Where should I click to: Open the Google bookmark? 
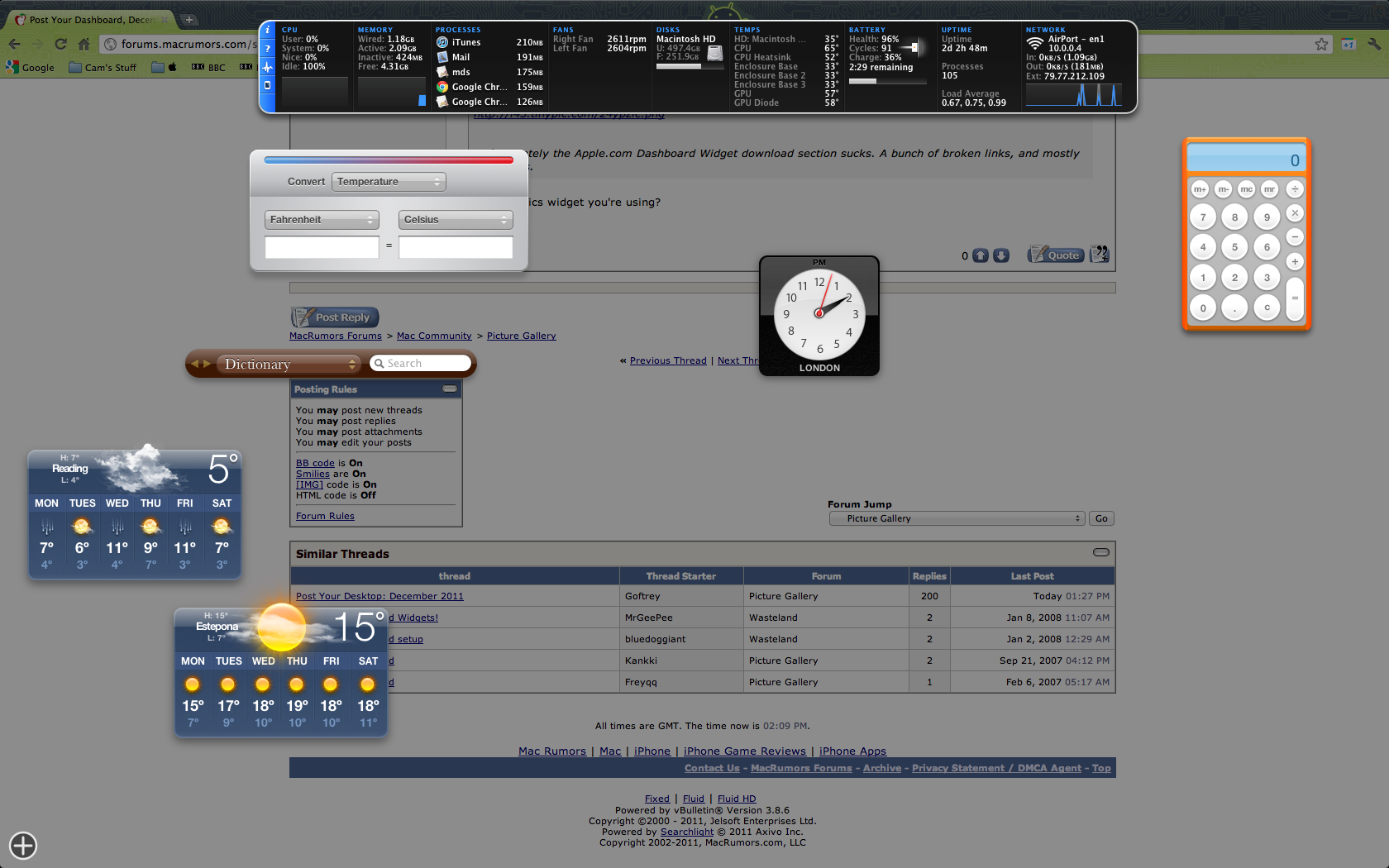tap(31, 68)
